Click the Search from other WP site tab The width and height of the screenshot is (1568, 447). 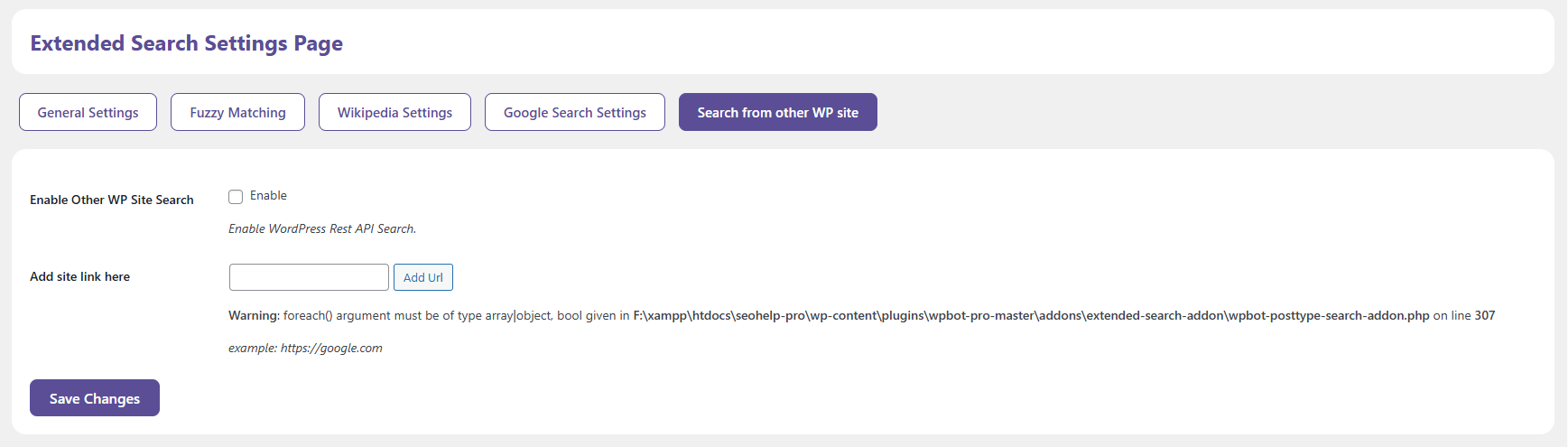[778, 112]
